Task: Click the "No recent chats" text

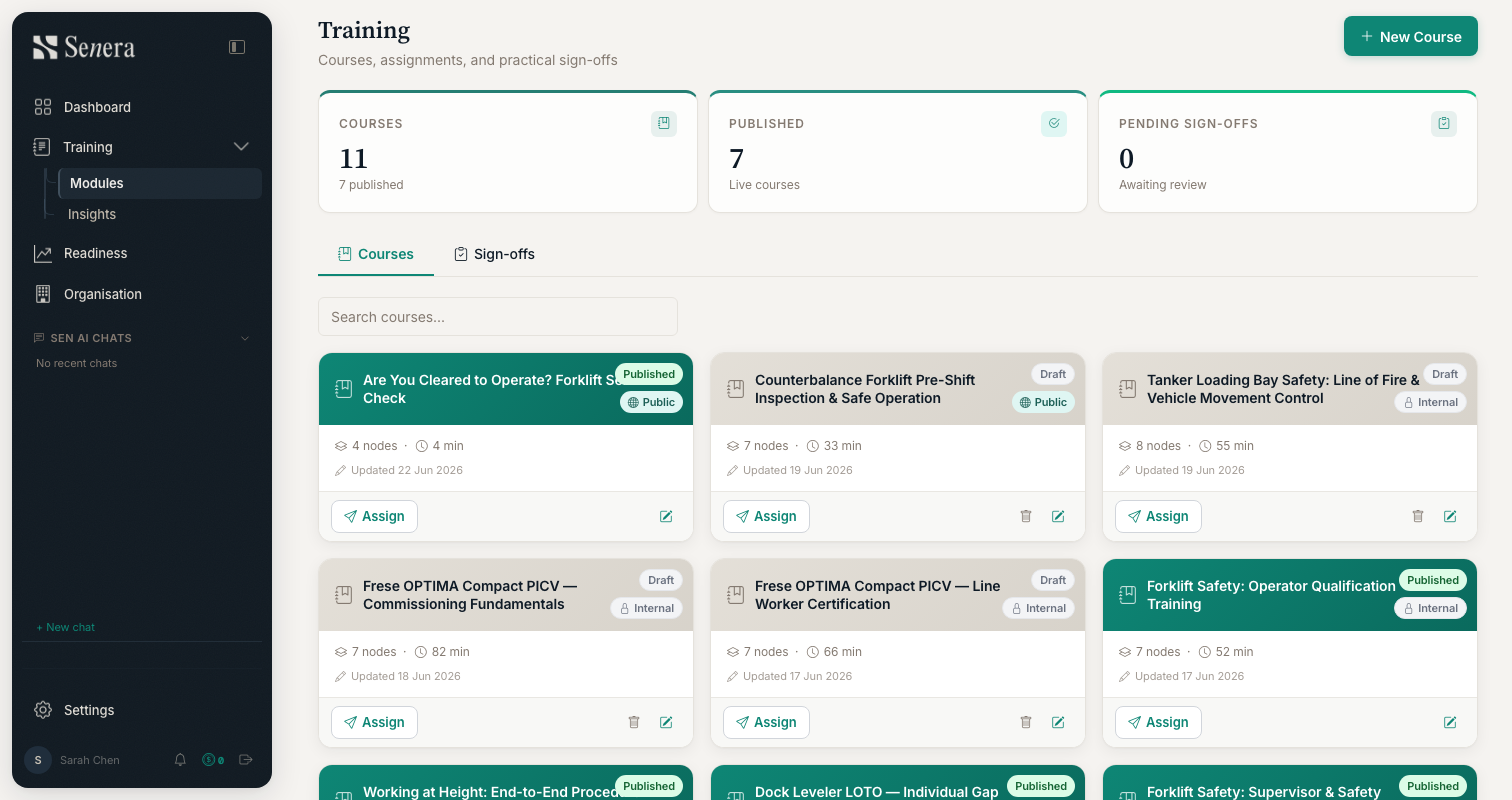Action: [x=77, y=363]
